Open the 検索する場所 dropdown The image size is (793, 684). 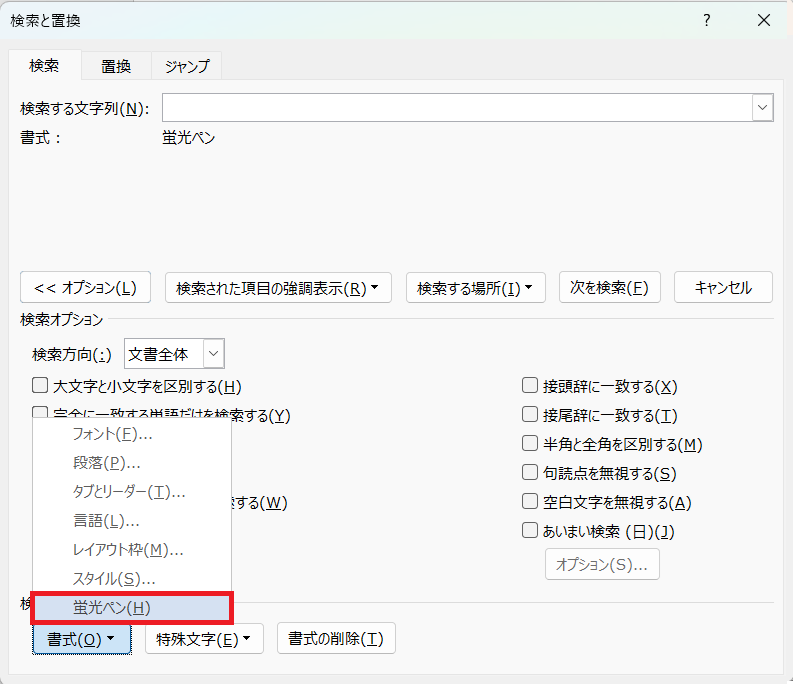(475, 288)
